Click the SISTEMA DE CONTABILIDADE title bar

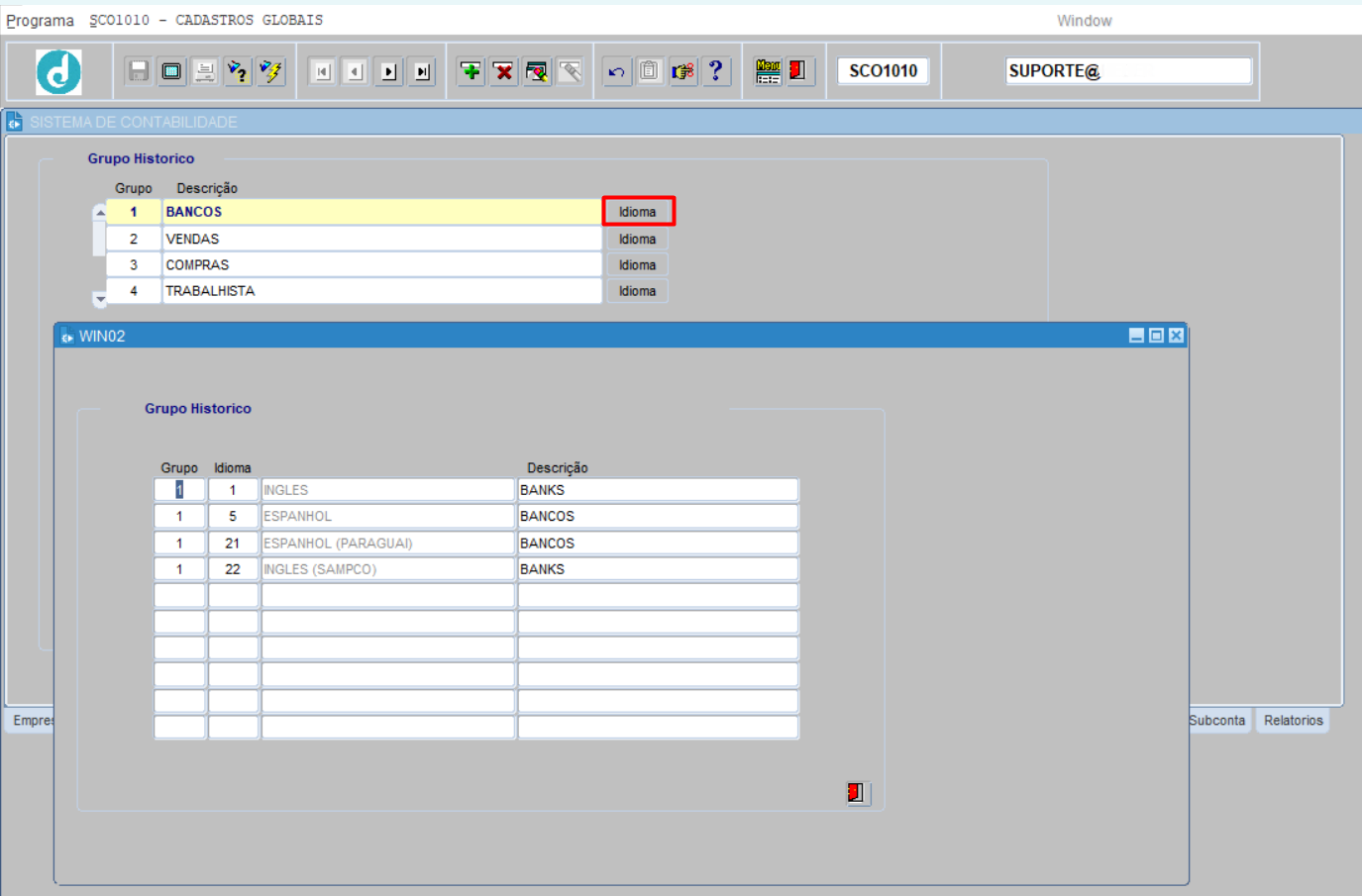click(x=681, y=122)
